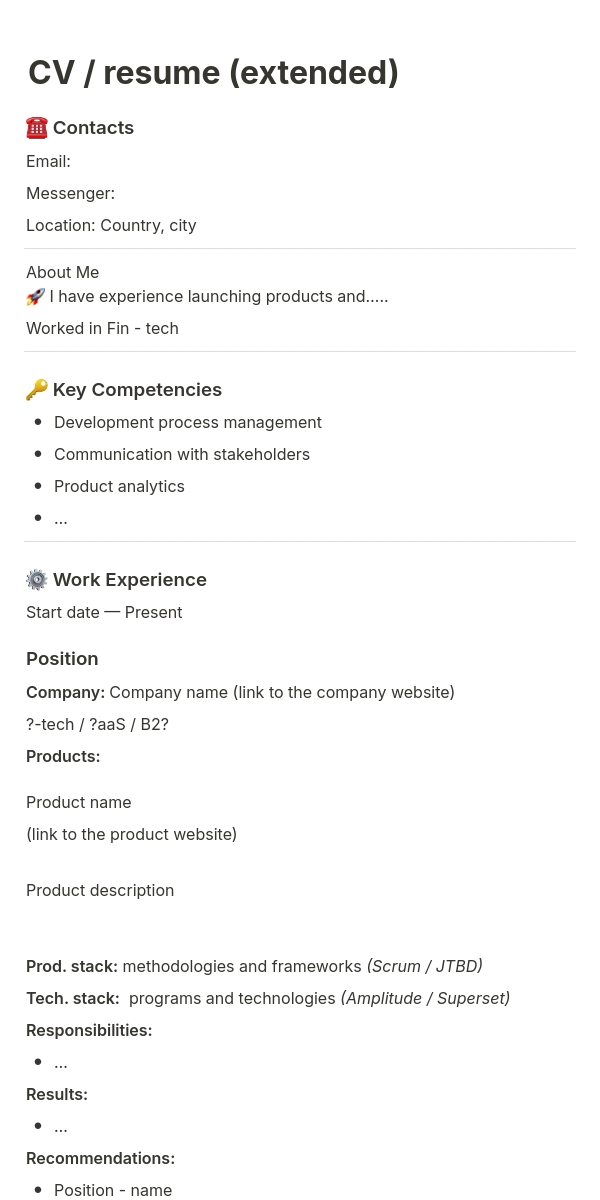Click the company name link placeholder text
600x1200 pixels.
click(x=282, y=692)
